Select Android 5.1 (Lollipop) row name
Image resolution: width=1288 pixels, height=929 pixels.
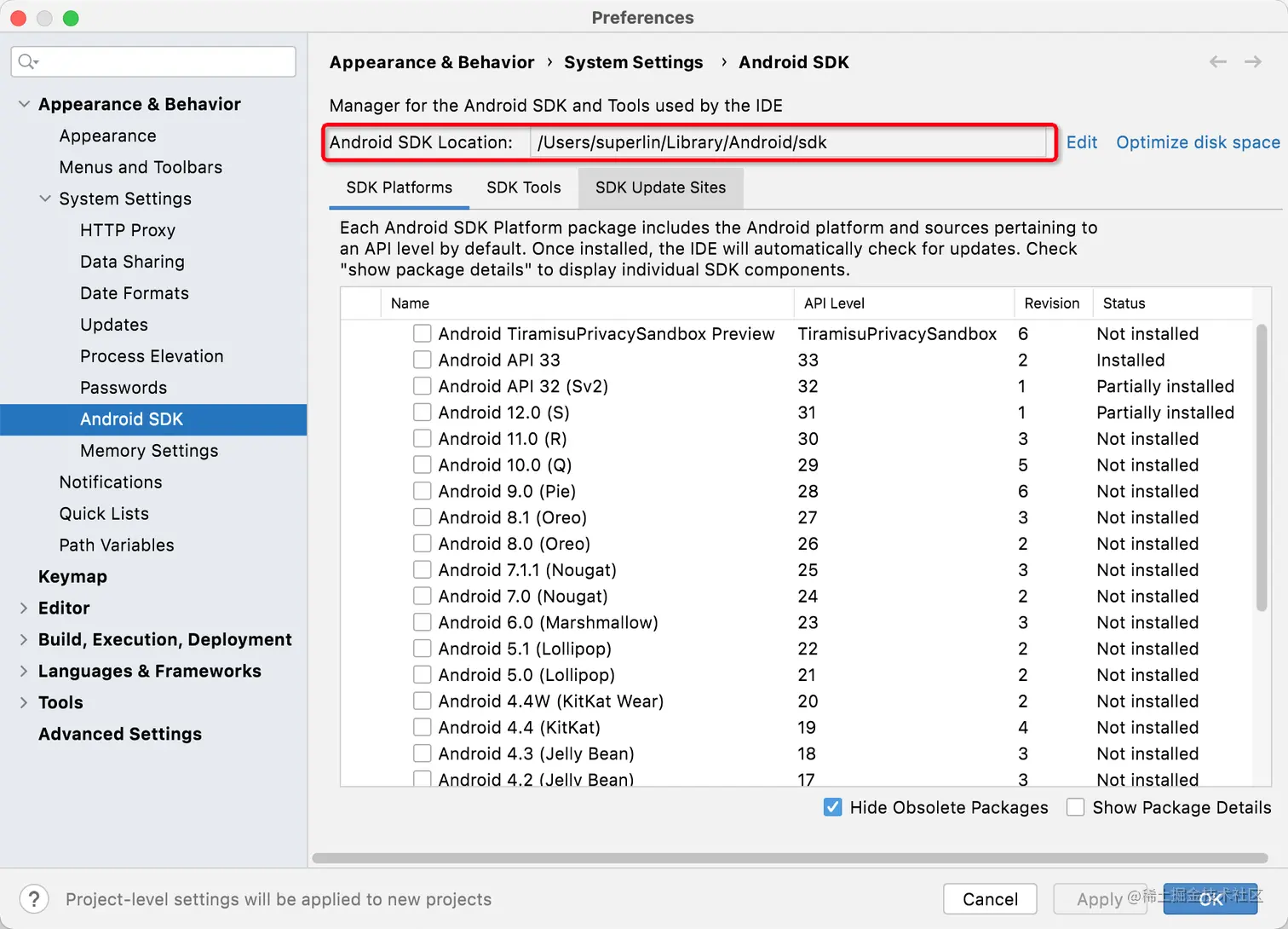525,649
